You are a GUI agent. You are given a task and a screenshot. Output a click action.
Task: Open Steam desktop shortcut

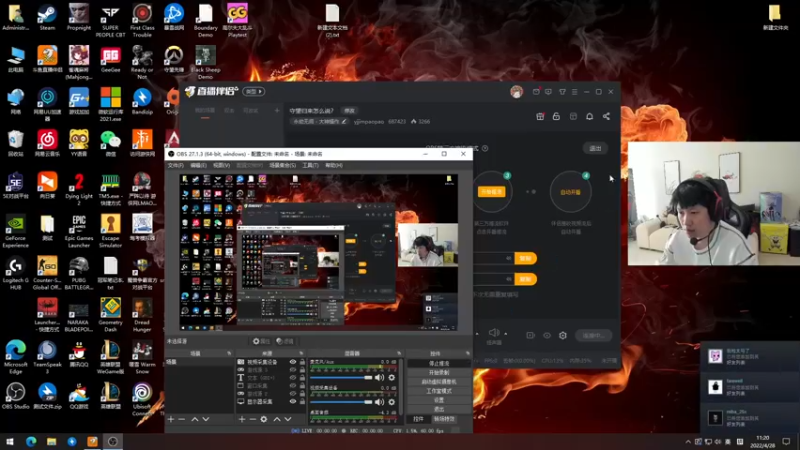[x=47, y=18]
